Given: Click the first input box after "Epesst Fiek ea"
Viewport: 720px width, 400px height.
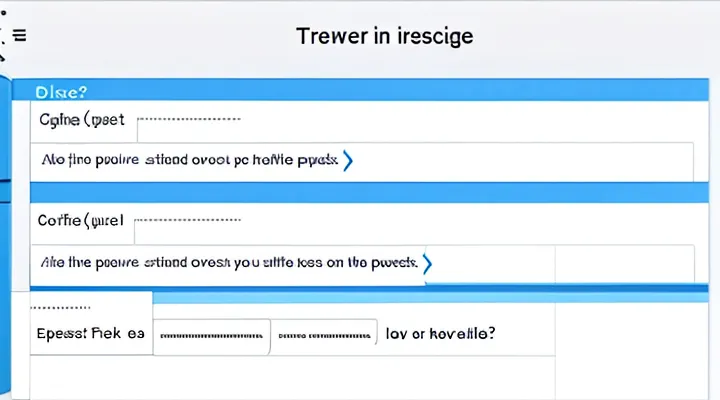Looking at the screenshot, I should [212, 336].
